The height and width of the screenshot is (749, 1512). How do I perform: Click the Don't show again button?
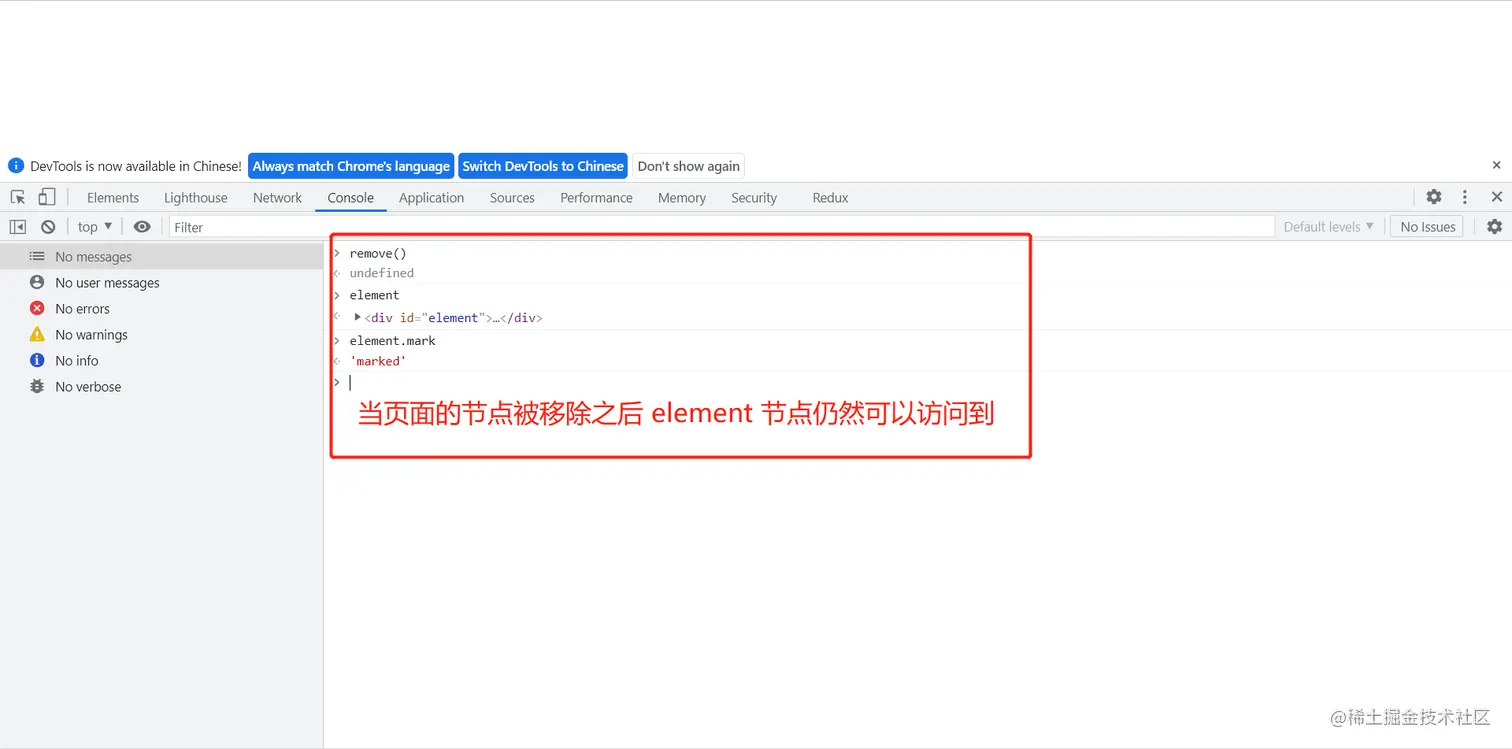[689, 166]
